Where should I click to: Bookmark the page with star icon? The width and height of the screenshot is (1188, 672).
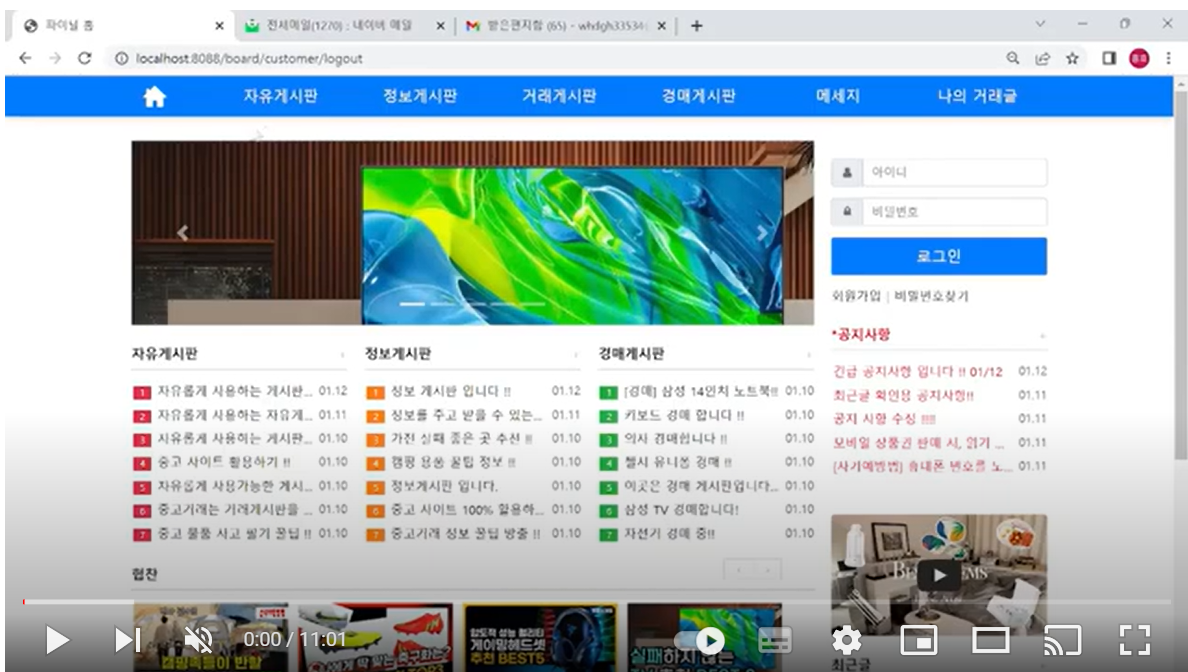(1072, 58)
